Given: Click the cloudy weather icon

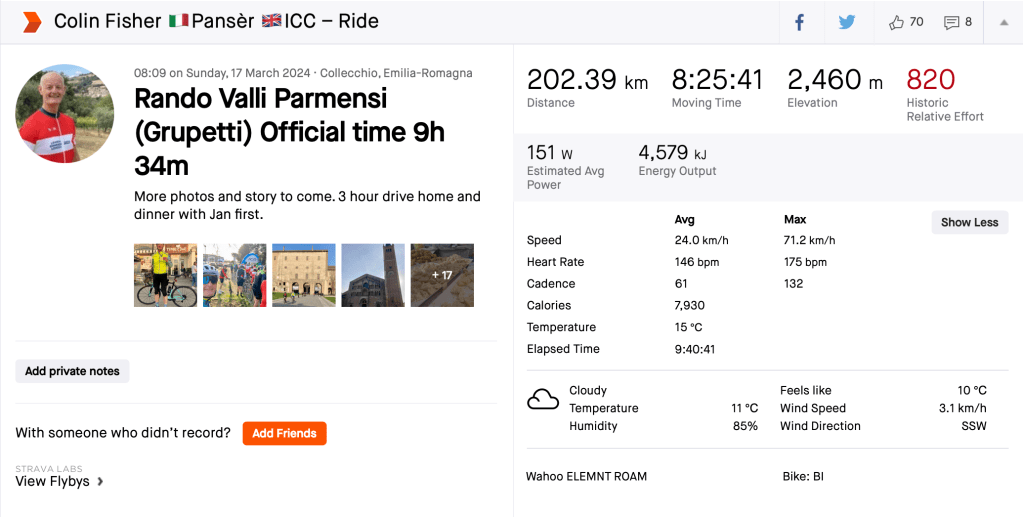Looking at the screenshot, I should (x=543, y=401).
